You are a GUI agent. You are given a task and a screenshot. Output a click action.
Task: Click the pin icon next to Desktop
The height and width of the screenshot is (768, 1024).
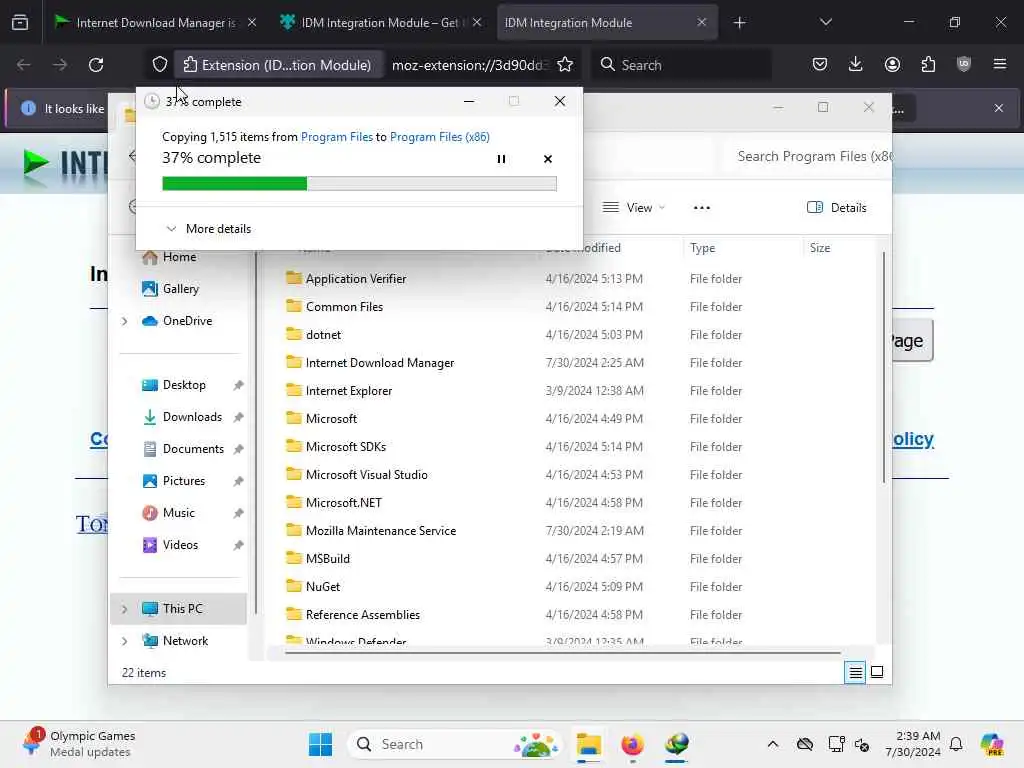[238, 385]
